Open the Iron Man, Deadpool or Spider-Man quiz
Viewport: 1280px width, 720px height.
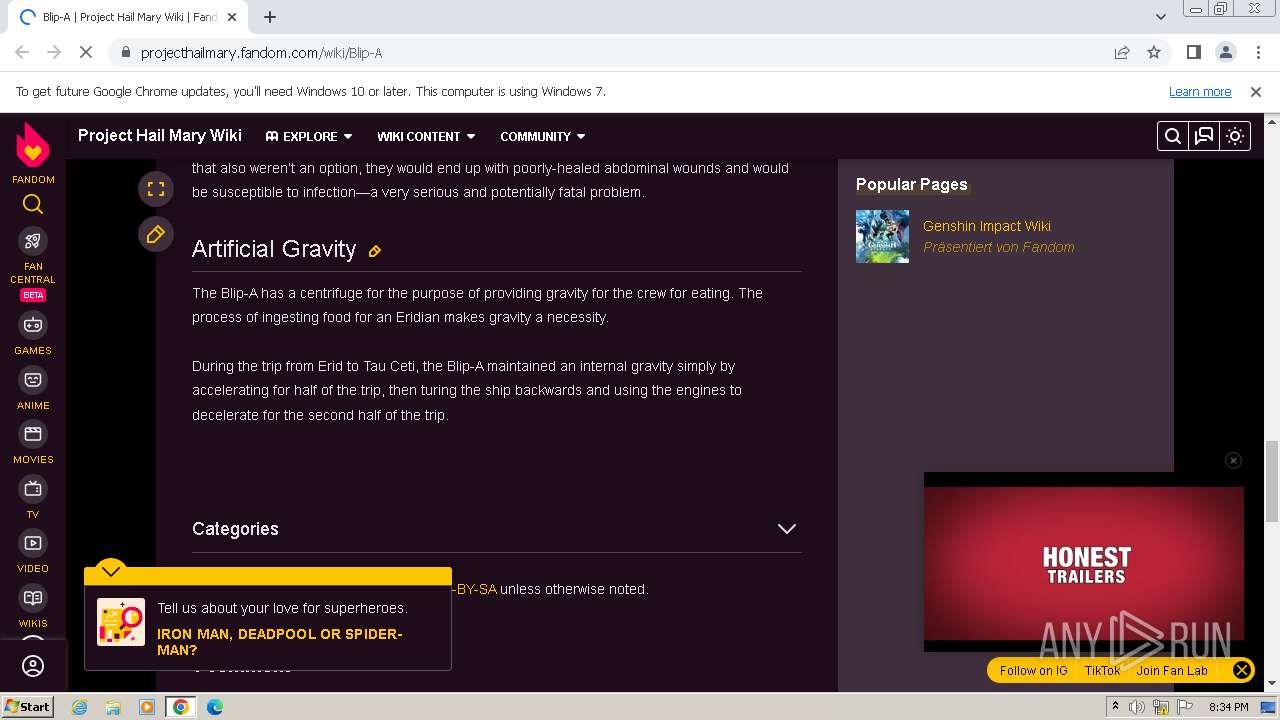click(x=280, y=642)
